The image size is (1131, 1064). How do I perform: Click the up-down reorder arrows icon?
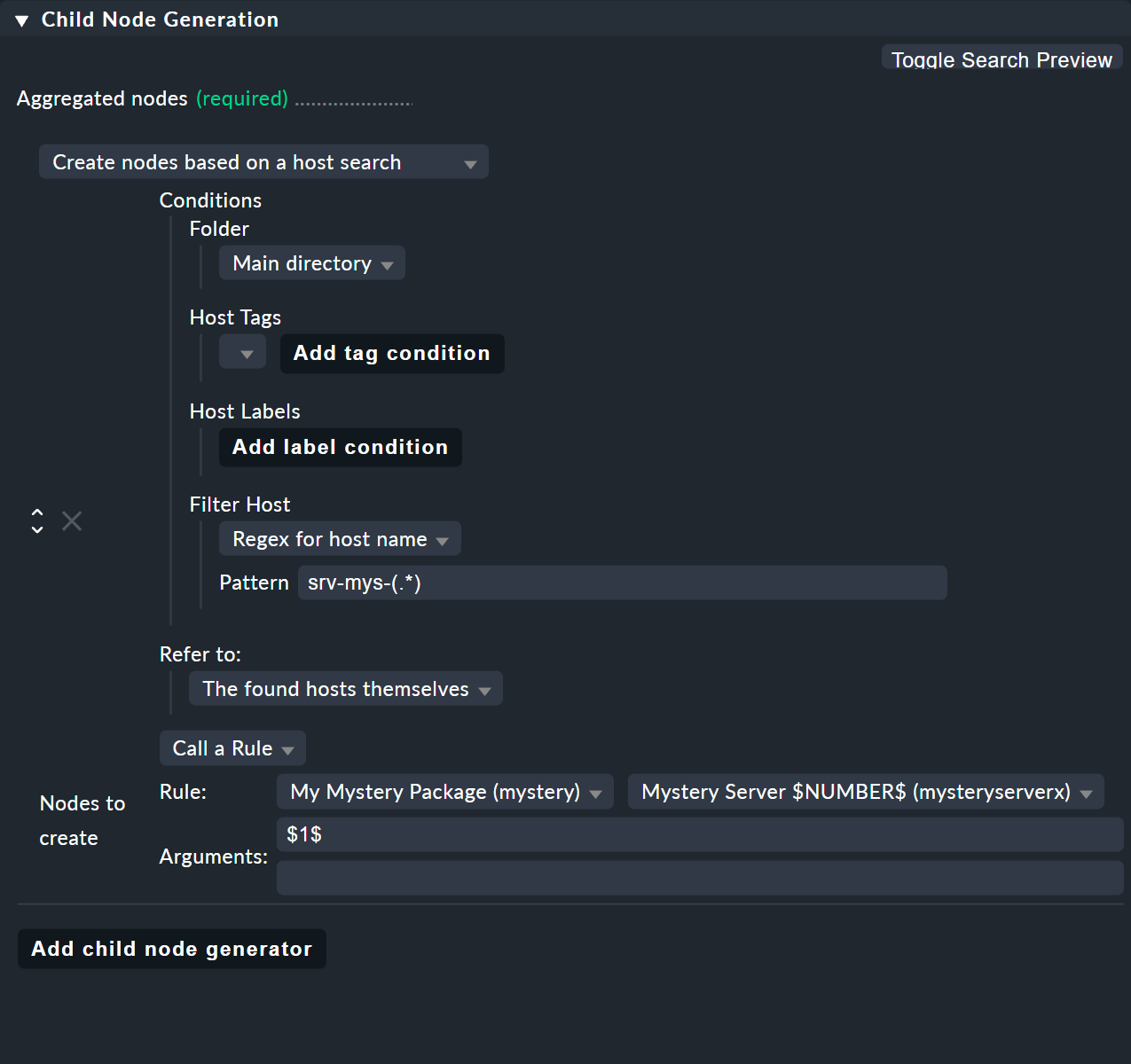37,520
